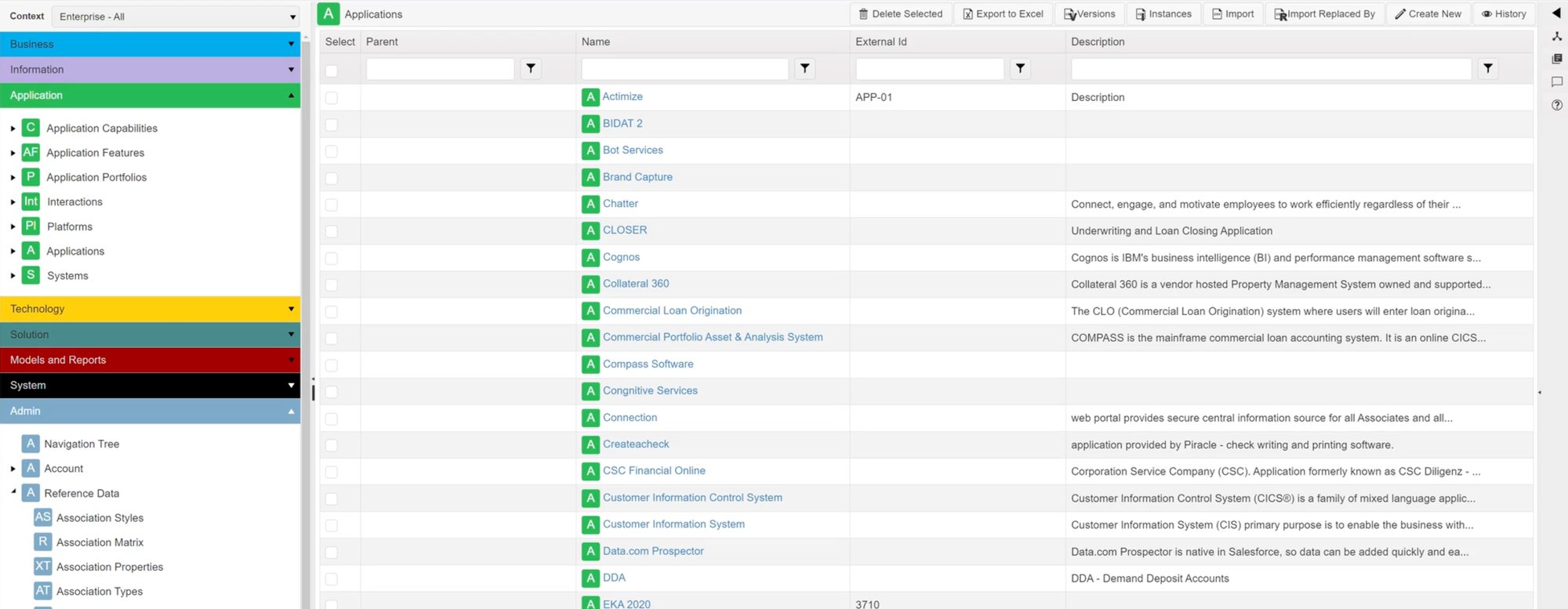Click the help question mark icon
The height and width of the screenshot is (609, 1568).
tap(1557, 105)
